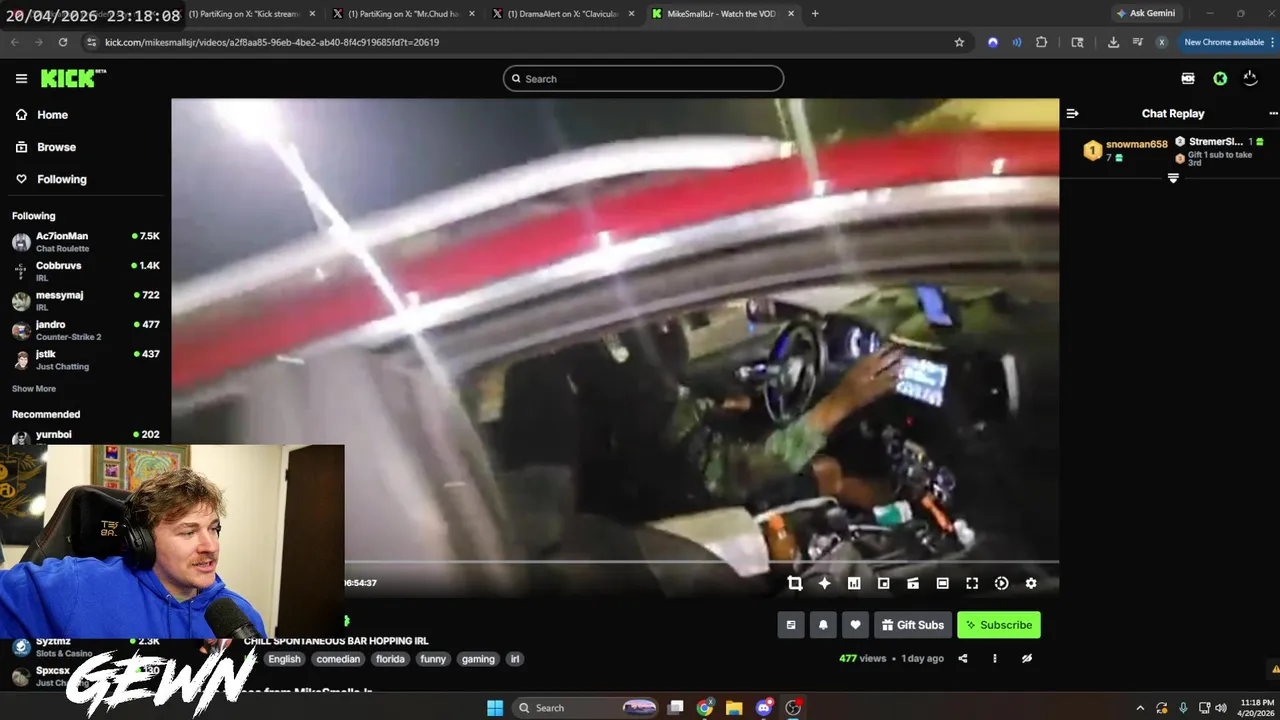Share the VOD with share icon
Image resolution: width=1280 pixels, height=720 pixels.
[x=963, y=658]
